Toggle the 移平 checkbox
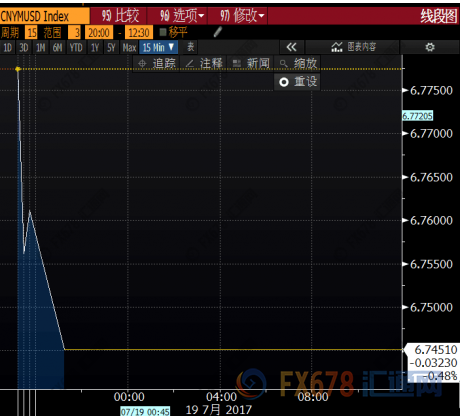460x420 pixels. tap(163, 32)
